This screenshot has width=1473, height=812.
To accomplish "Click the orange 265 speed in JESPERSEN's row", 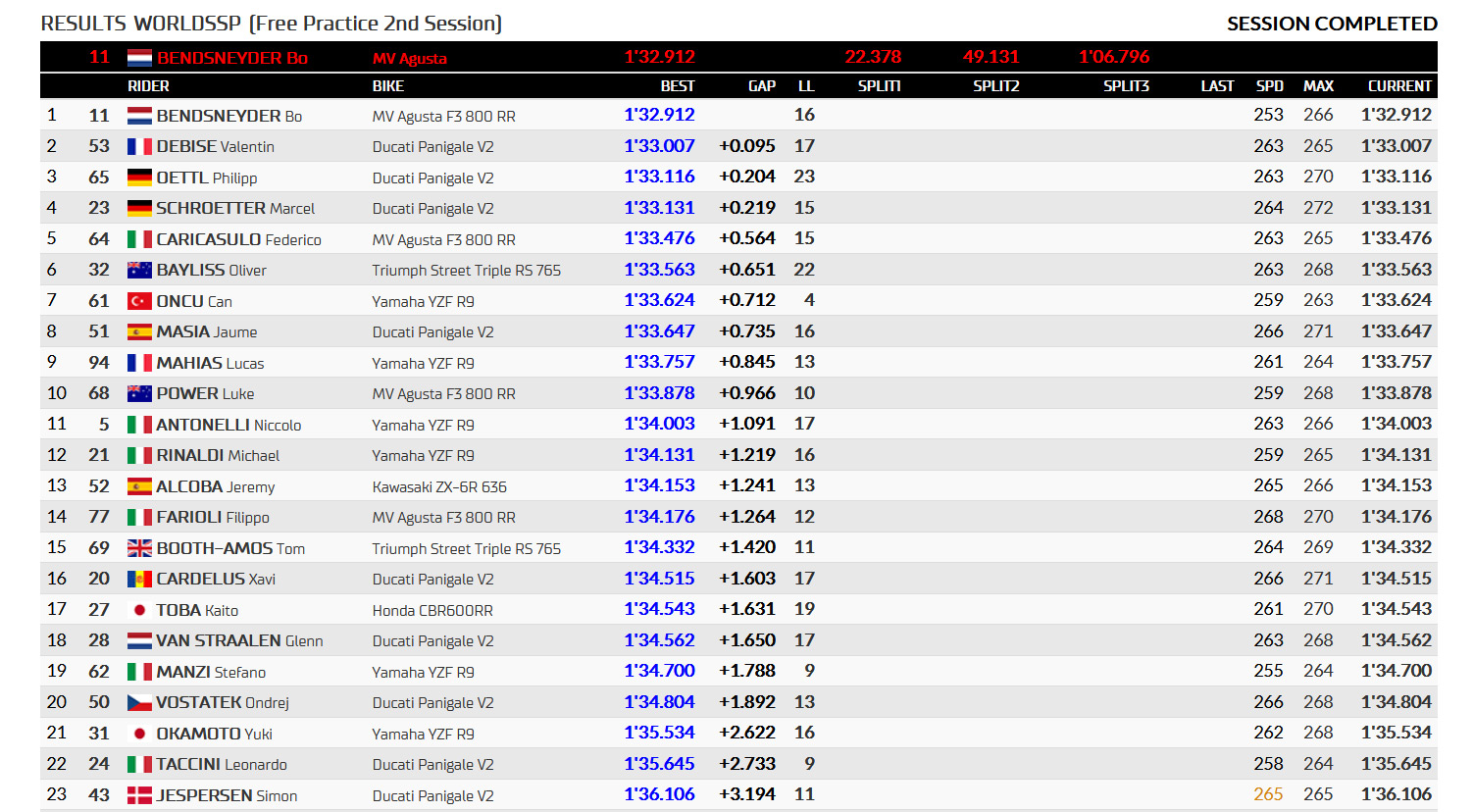I will coord(1268,794).
